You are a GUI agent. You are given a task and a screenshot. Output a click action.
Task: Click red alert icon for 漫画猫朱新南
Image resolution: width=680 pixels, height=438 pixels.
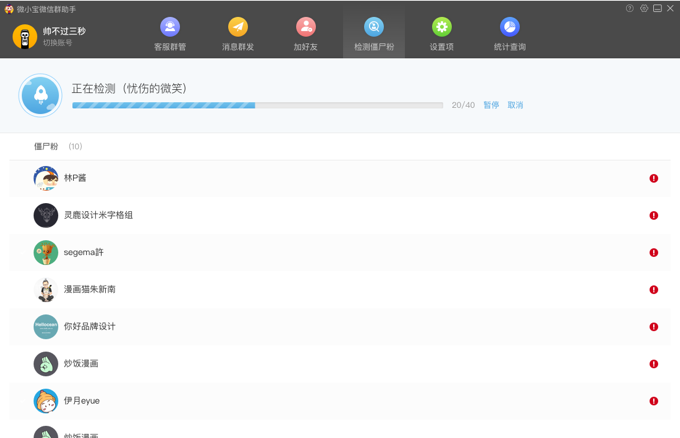pos(654,290)
